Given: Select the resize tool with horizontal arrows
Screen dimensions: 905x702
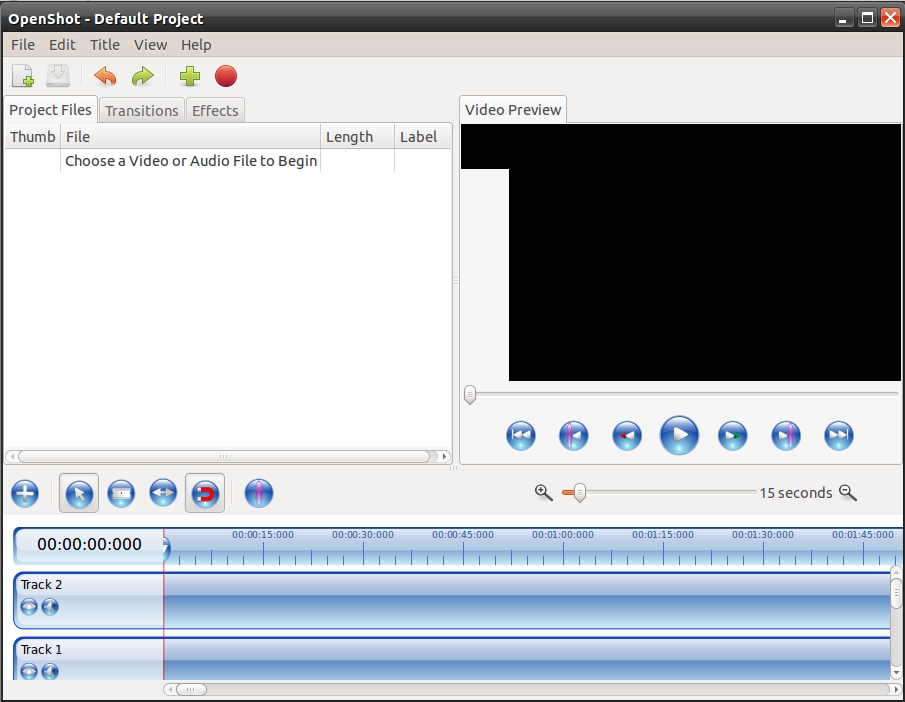Looking at the screenshot, I should tap(163, 494).
